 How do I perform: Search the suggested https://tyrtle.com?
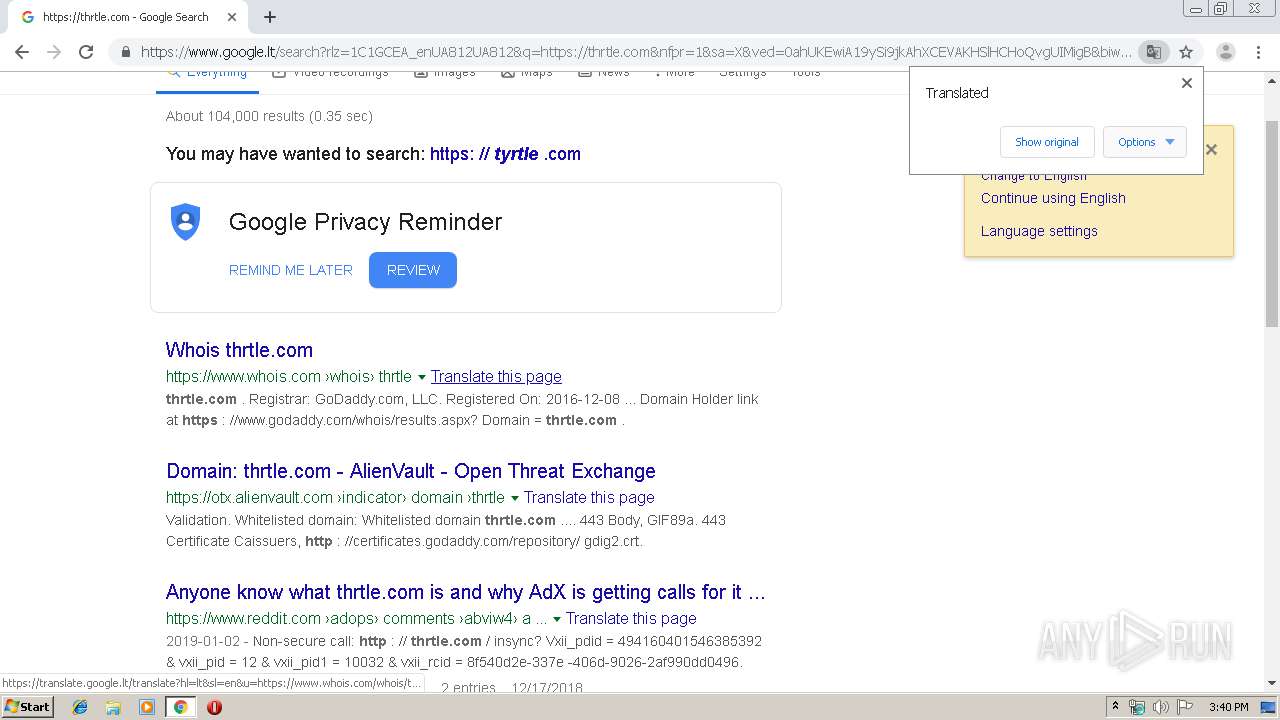pyautogui.click(x=505, y=154)
